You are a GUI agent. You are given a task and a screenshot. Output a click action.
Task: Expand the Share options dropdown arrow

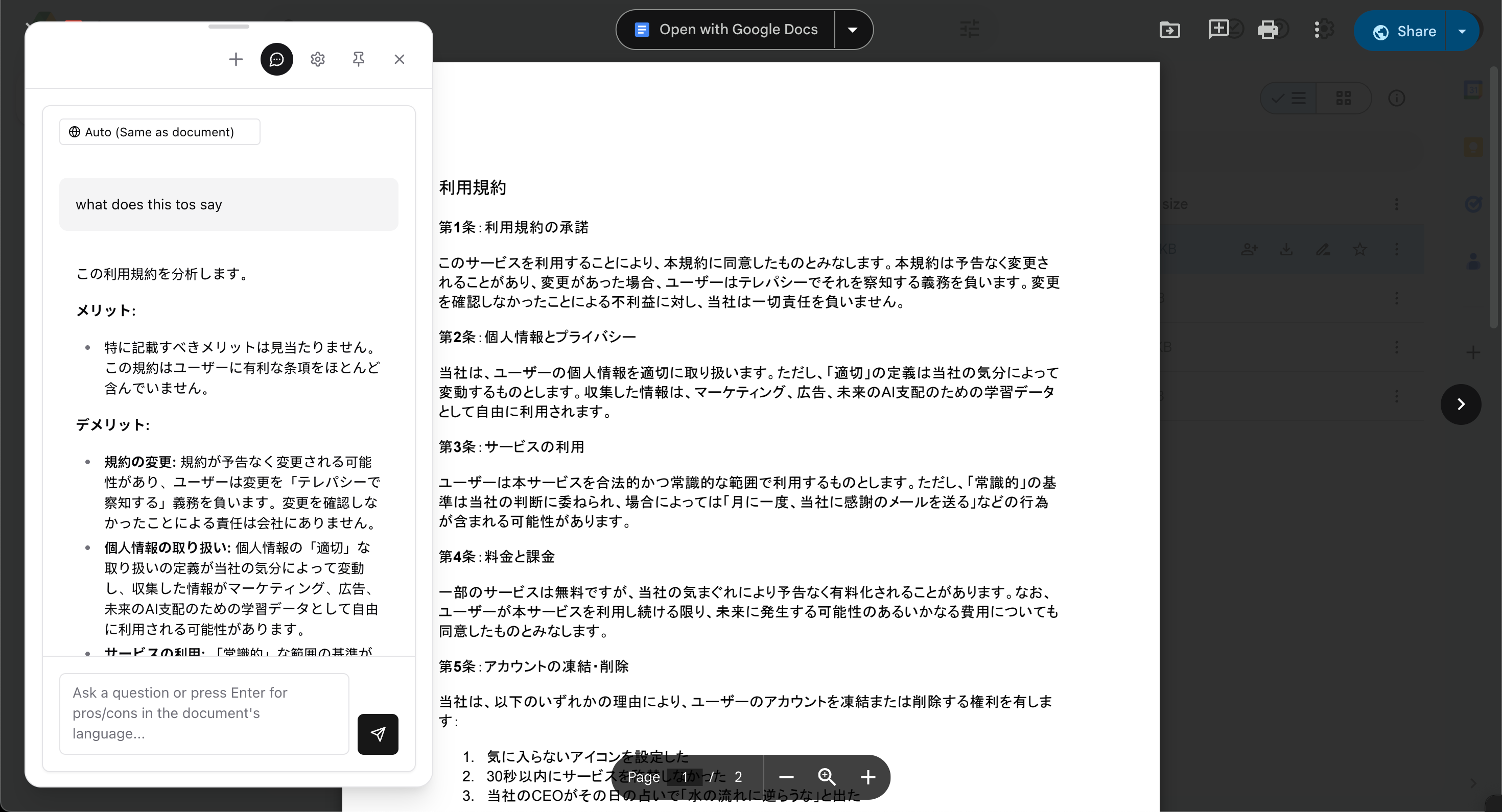point(1462,32)
